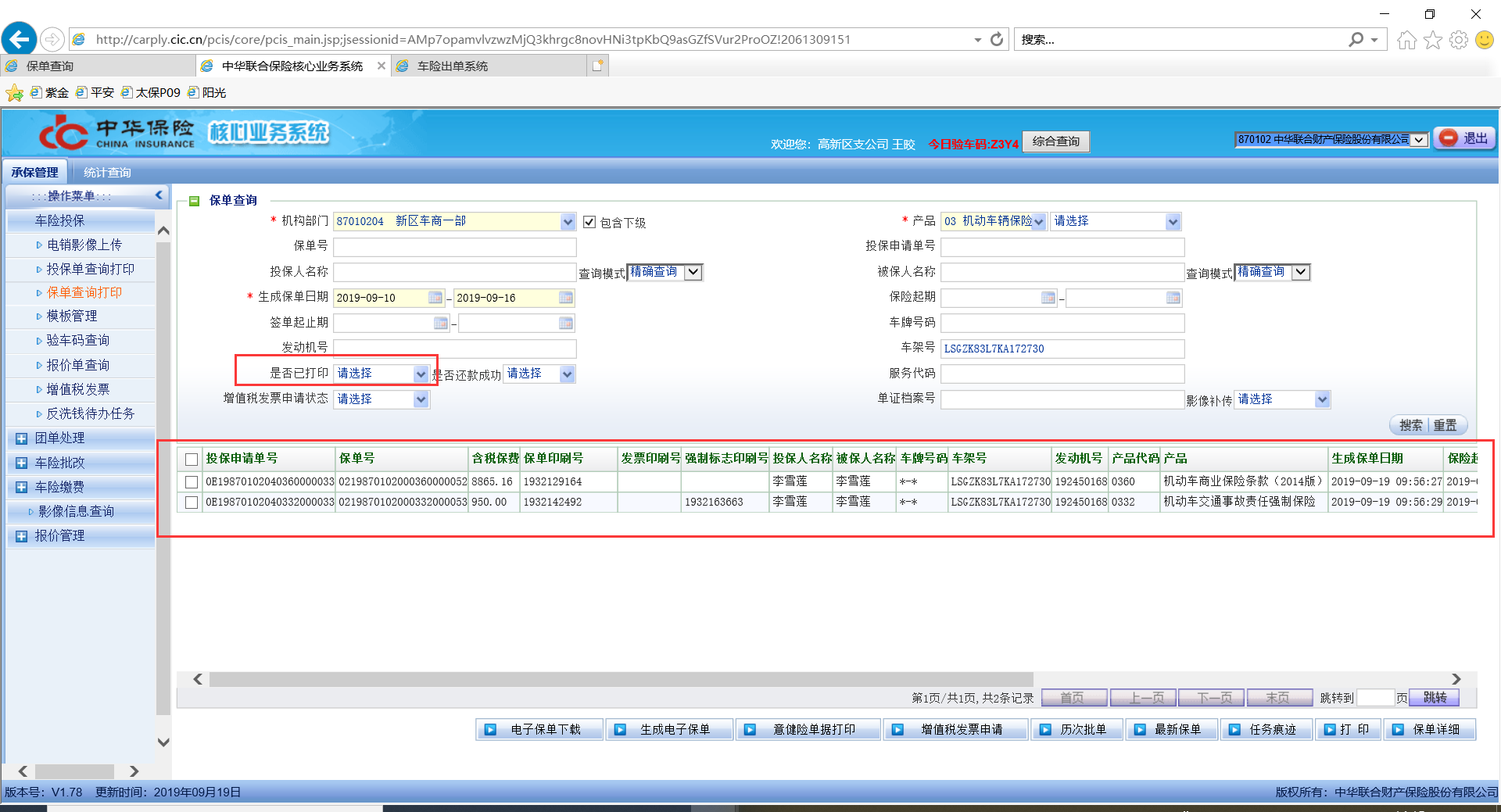This screenshot has width=1501, height=812.
Task: Open the 是否已打印 dropdown
Action: 421,374
